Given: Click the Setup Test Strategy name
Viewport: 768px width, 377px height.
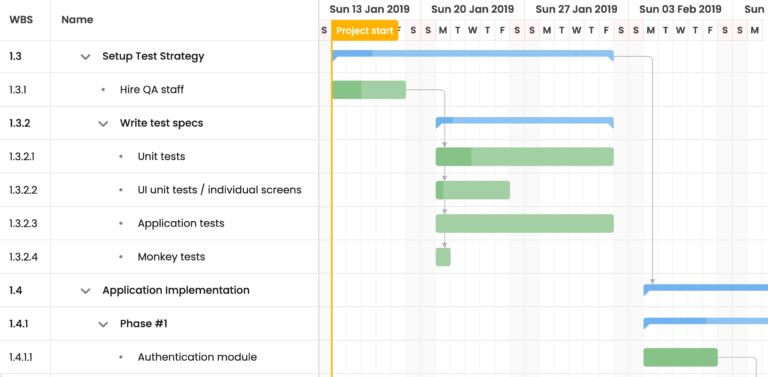Looking at the screenshot, I should 153,56.
